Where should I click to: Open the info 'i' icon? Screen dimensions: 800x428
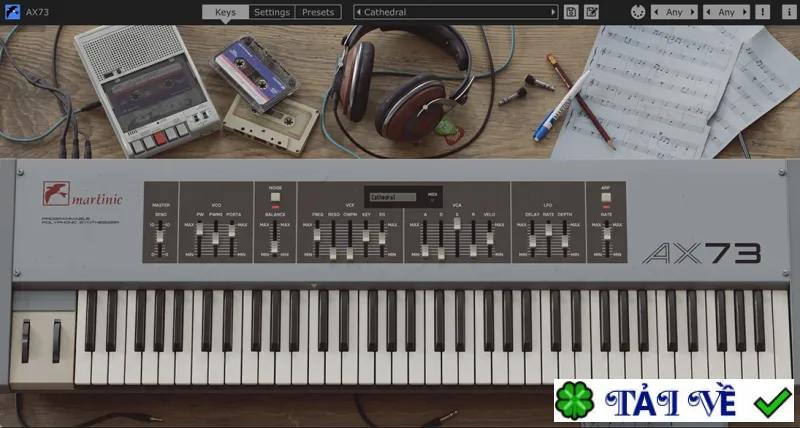(x=789, y=12)
